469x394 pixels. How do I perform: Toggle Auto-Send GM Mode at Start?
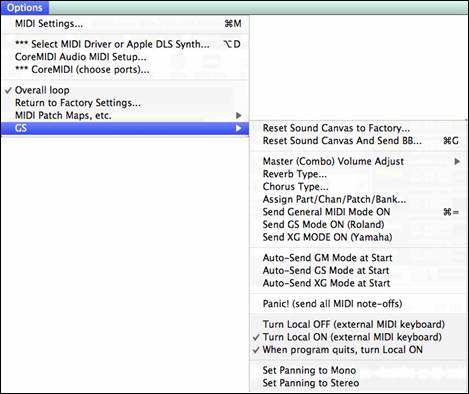coord(358,258)
